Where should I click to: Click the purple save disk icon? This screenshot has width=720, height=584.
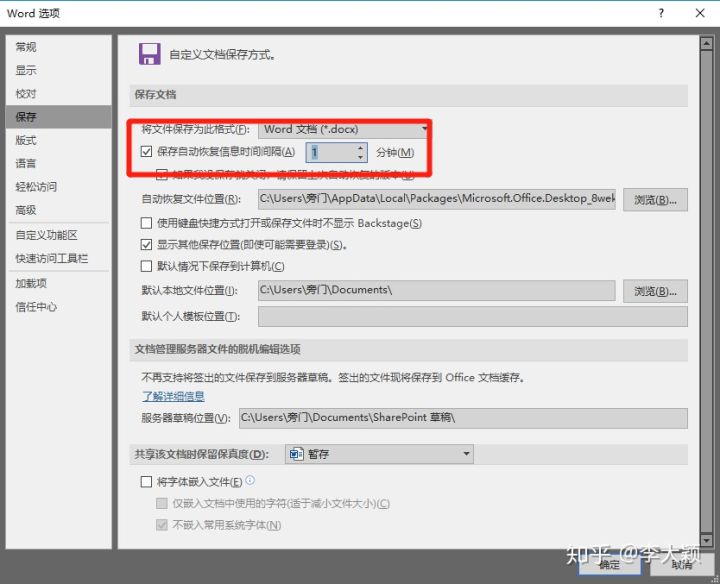[x=150, y=54]
